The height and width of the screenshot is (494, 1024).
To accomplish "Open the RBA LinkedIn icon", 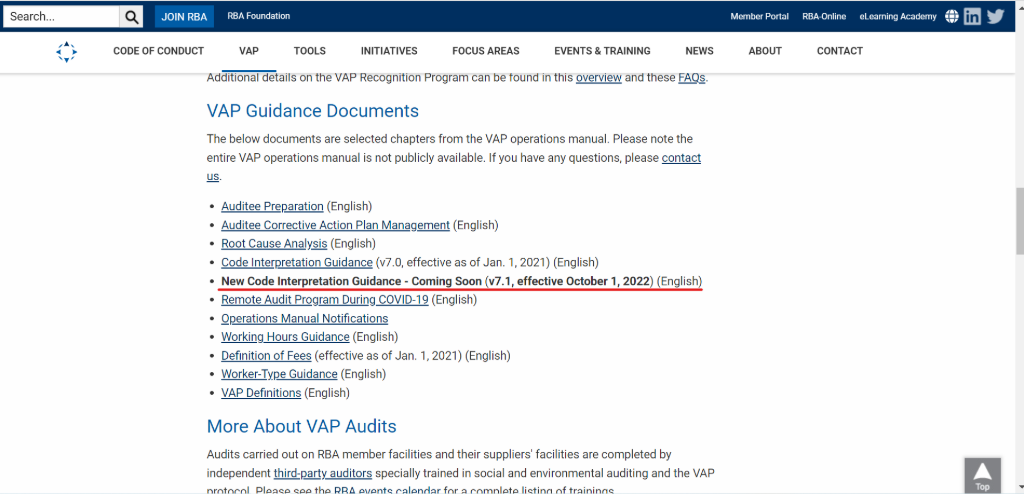I will 972,17.
